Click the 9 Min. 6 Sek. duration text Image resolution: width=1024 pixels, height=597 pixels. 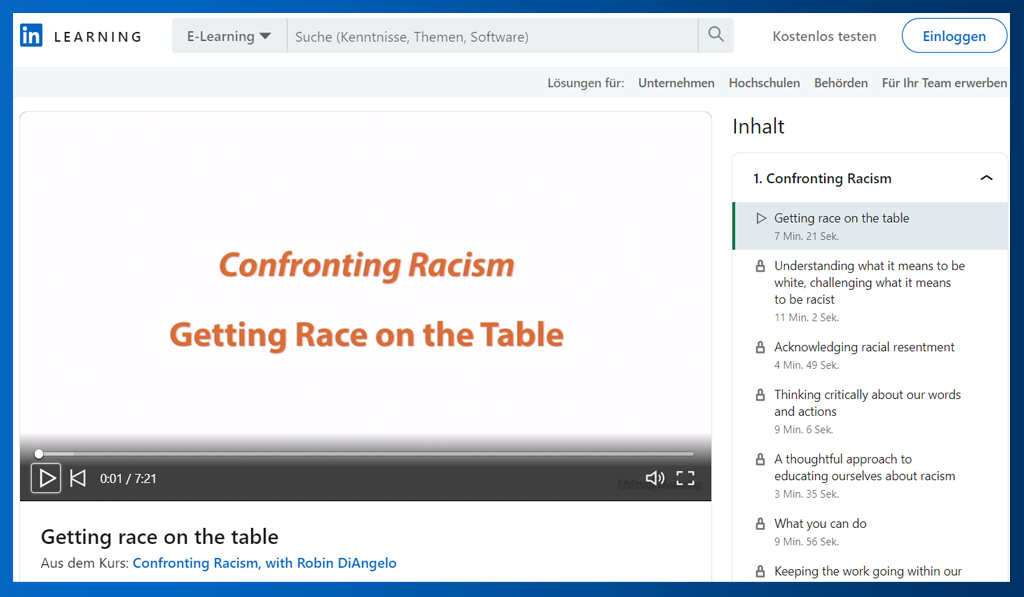[804, 430]
